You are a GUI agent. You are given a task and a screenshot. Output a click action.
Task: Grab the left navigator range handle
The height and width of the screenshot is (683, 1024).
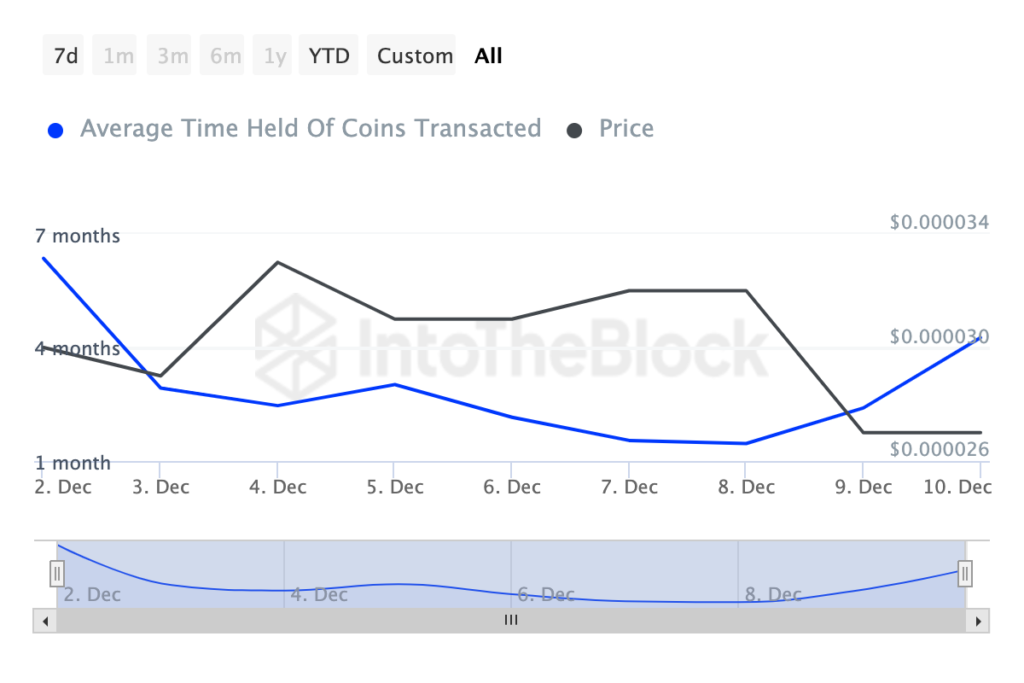57,573
